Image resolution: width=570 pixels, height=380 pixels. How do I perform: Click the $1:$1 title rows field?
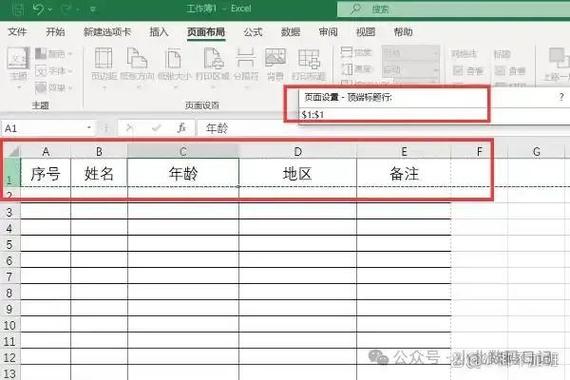click(434, 115)
